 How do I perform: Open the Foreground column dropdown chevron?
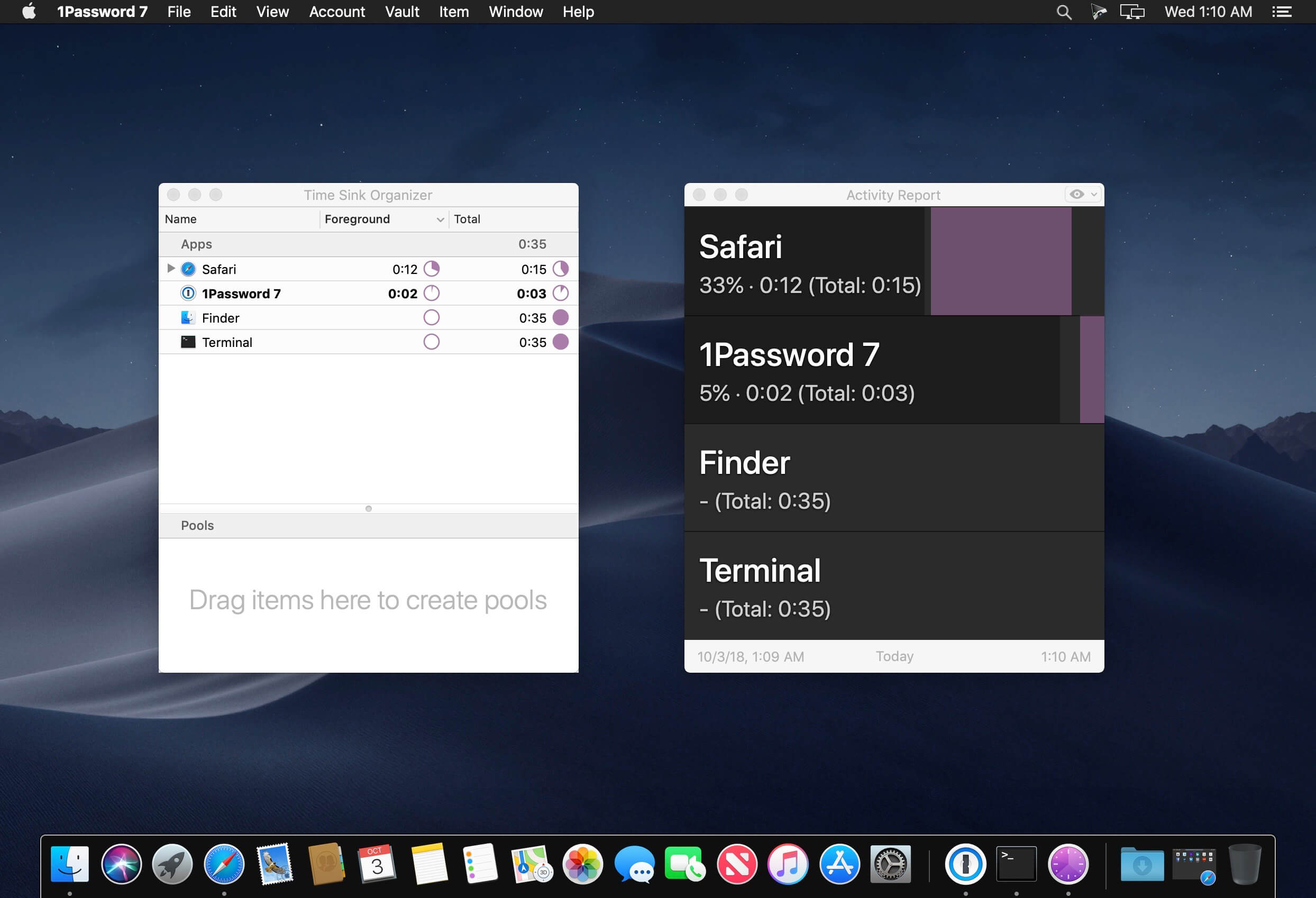[440, 219]
